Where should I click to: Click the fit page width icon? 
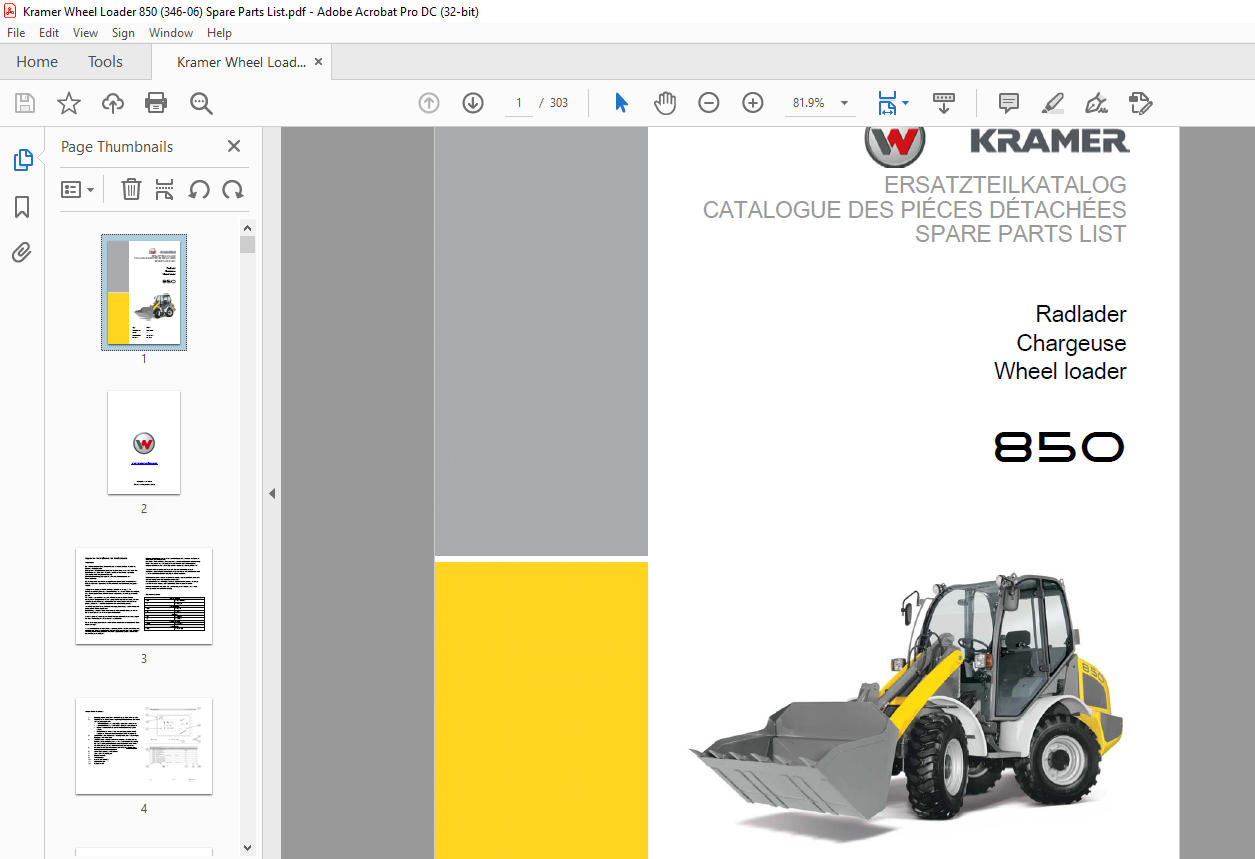point(887,103)
